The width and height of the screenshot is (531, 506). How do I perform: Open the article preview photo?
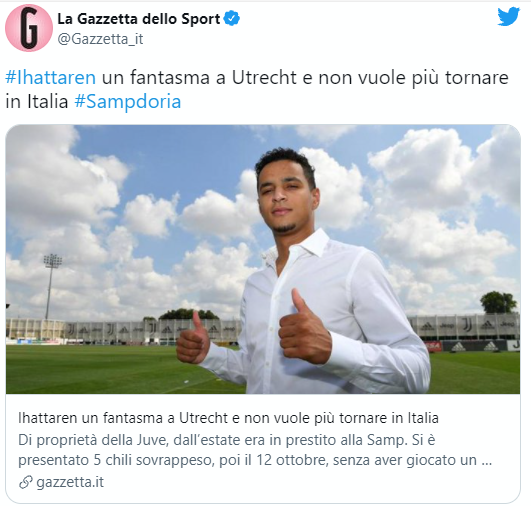(x=263, y=259)
